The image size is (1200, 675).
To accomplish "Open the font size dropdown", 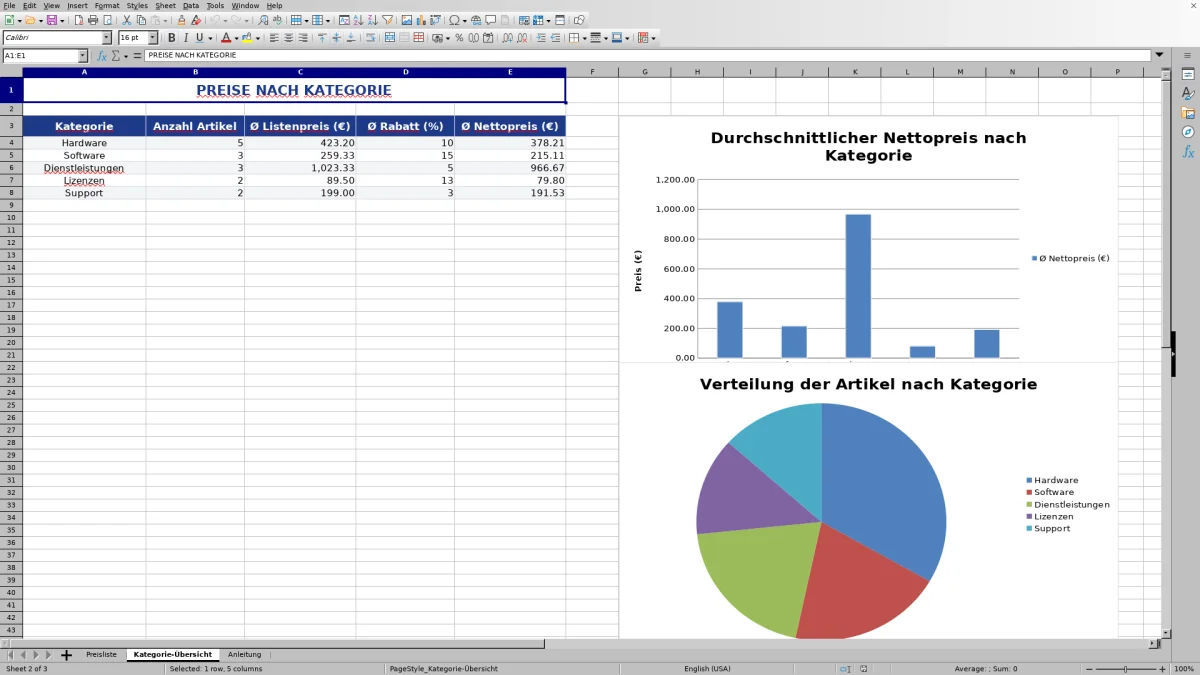I will tap(153, 37).
